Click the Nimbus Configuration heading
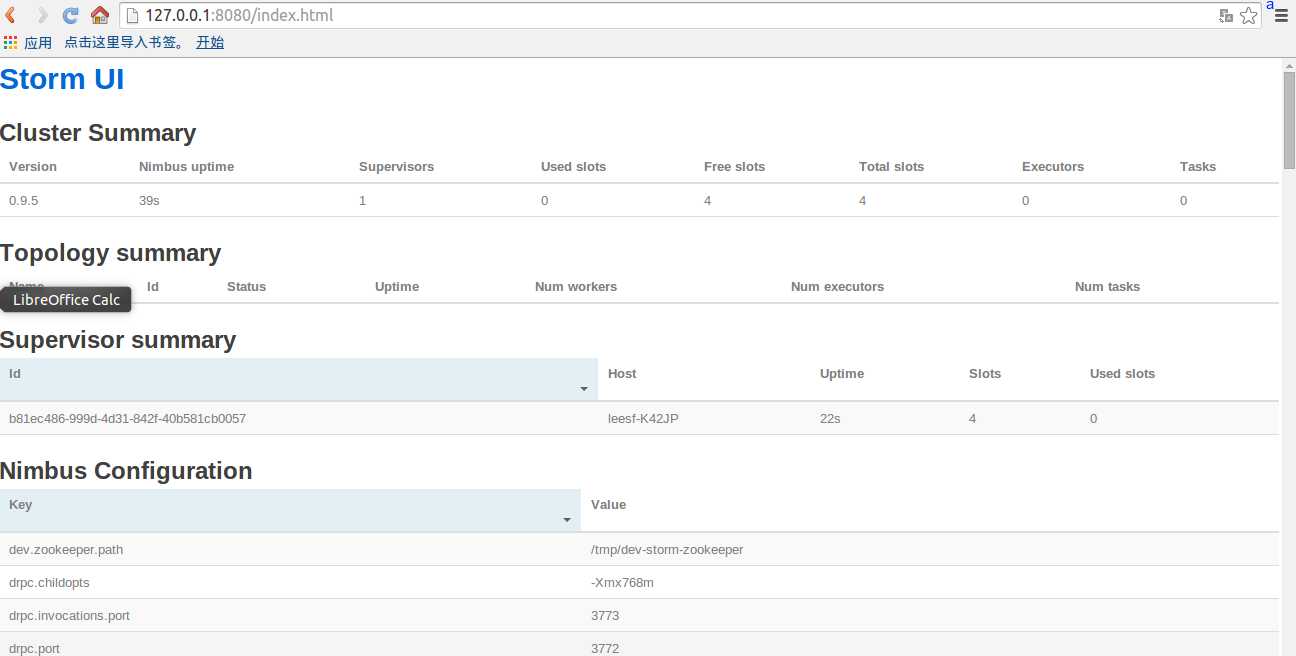Viewport: 1296px width, 656px height. [x=126, y=471]
